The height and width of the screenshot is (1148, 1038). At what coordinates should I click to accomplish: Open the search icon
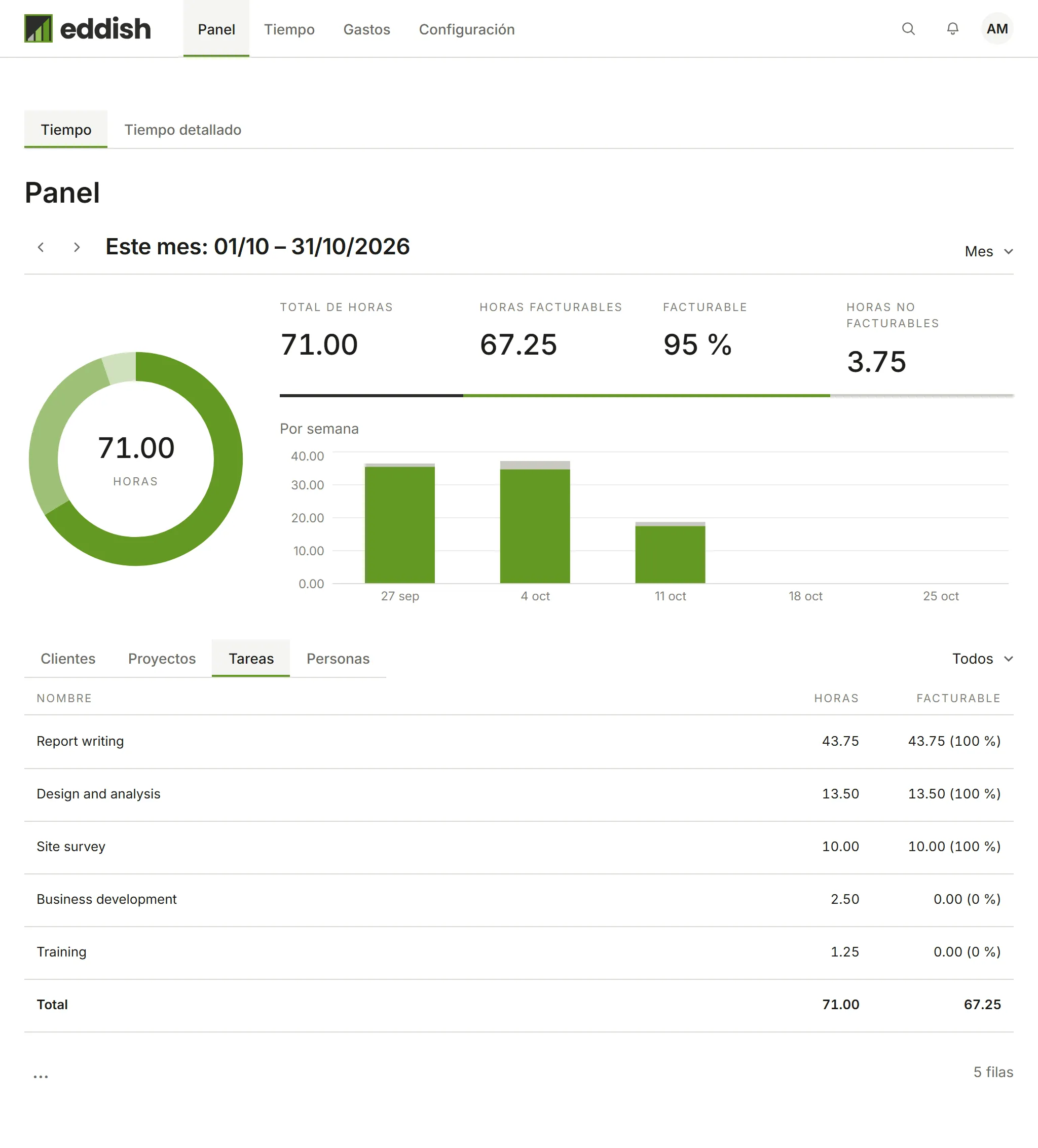(x=908, y=28)
